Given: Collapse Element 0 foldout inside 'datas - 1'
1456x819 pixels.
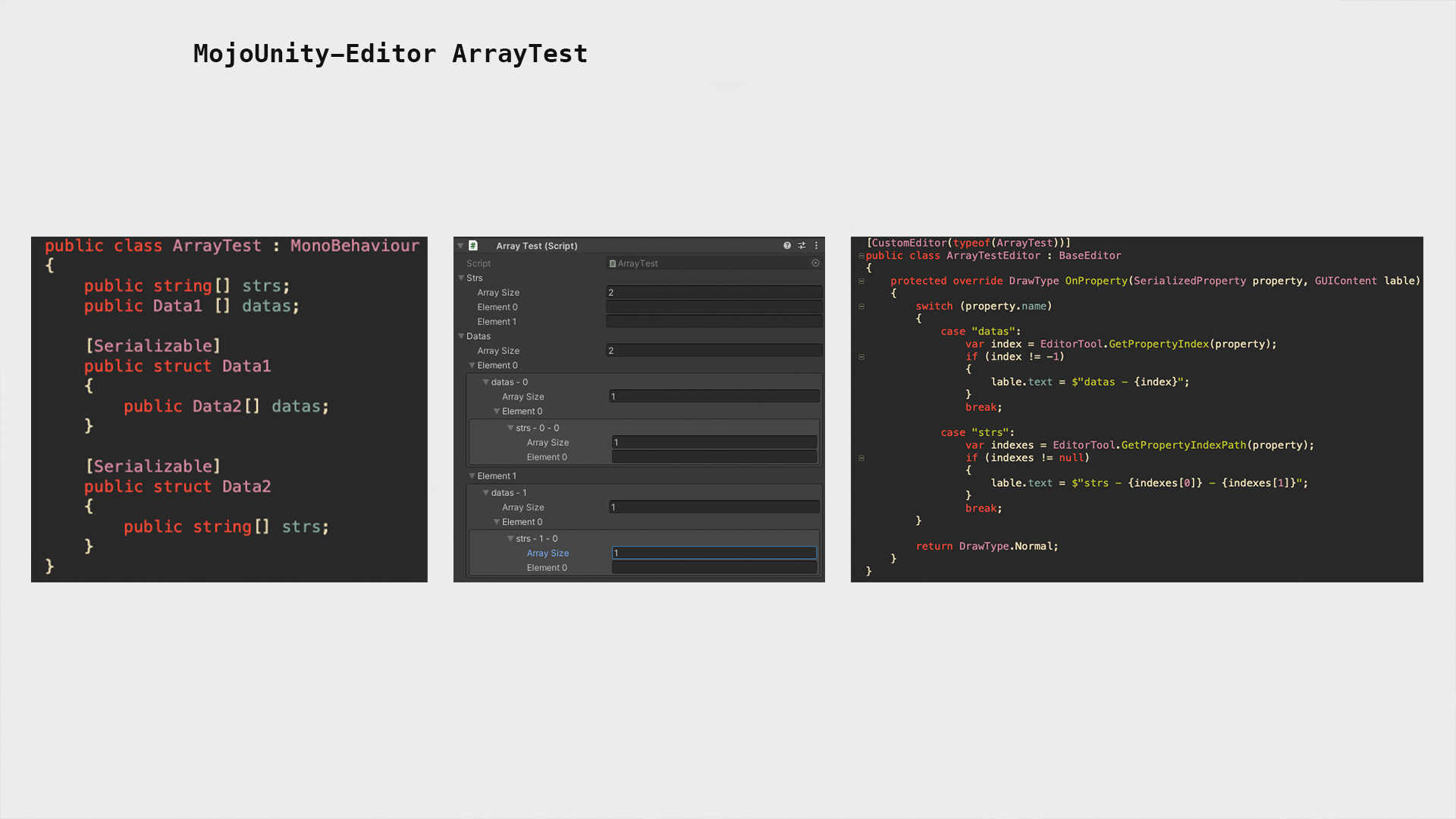Looking at the screenshot, I should 497,522.
